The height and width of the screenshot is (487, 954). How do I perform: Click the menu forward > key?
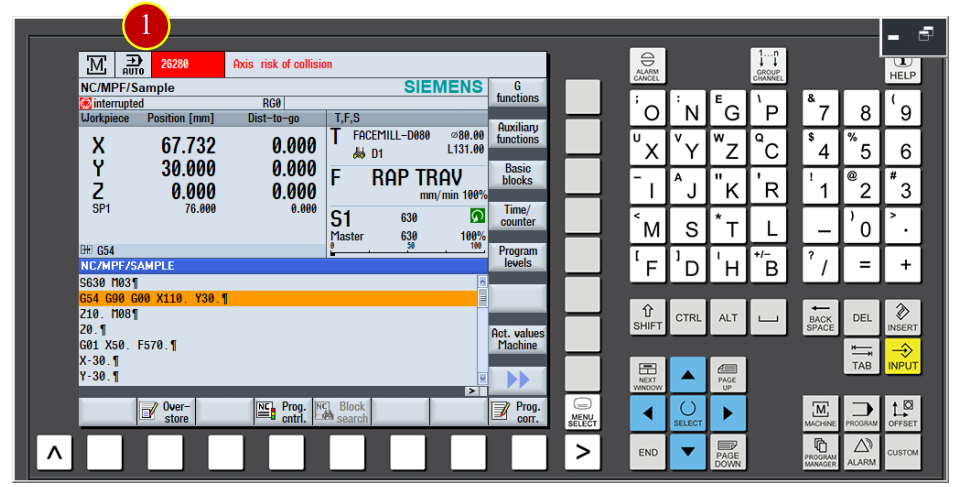[582, 452]
